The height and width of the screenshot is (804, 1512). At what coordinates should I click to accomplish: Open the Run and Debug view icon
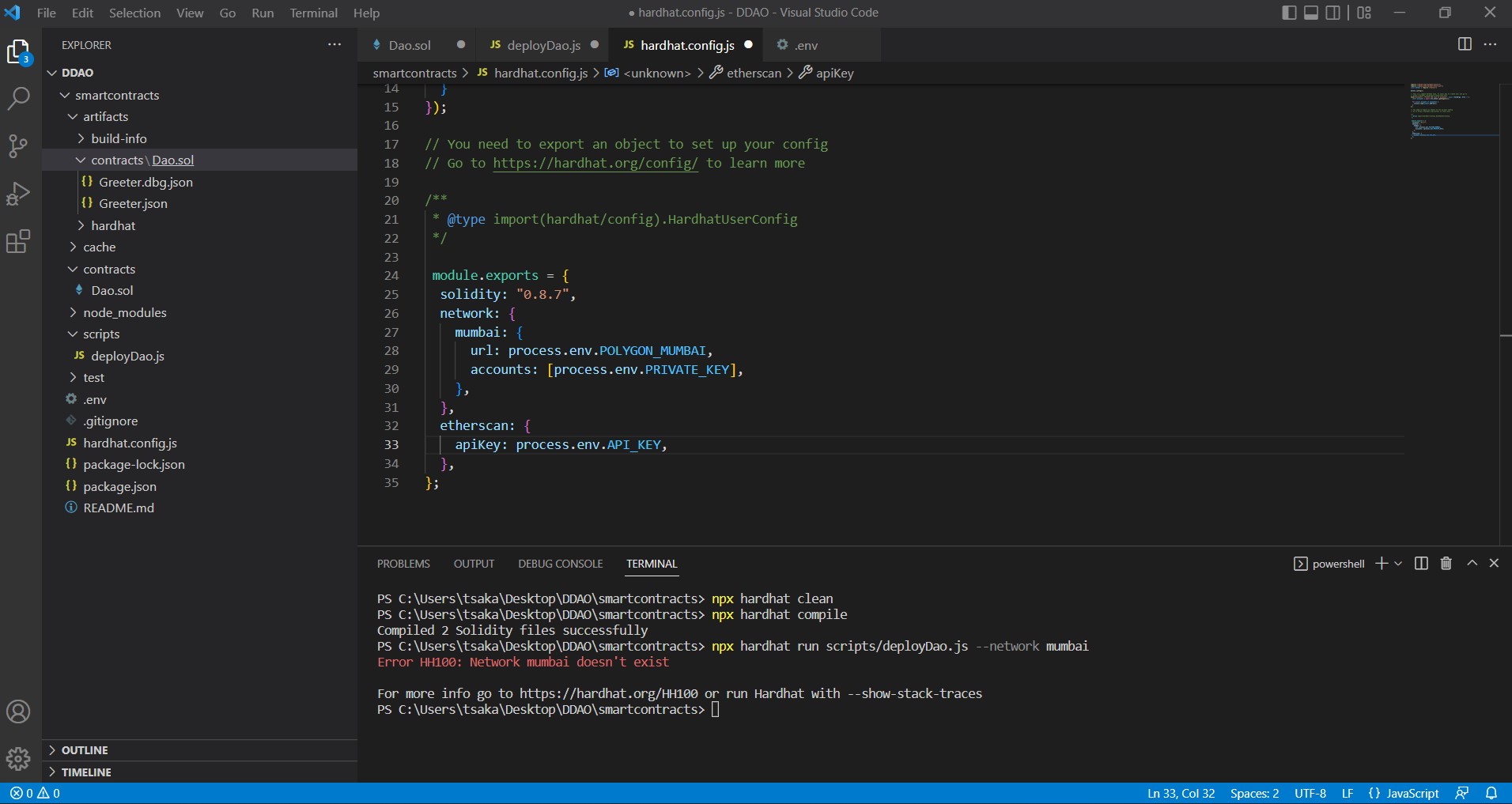(18, 194)
